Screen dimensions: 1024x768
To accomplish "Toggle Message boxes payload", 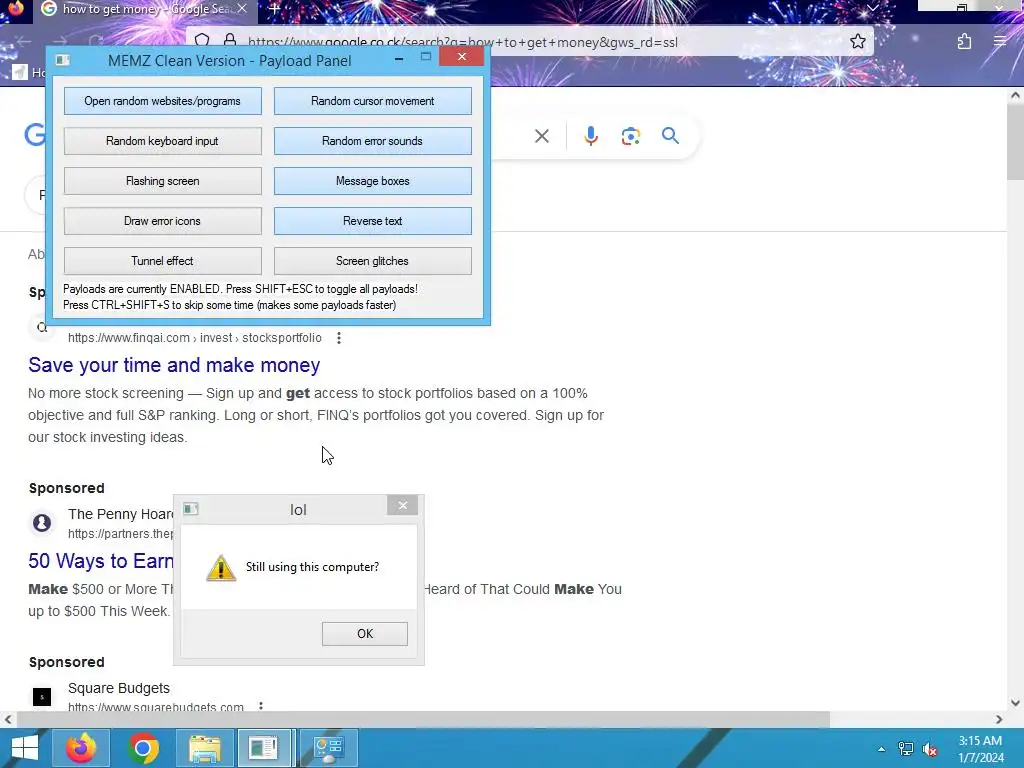I will click(372, 181).
